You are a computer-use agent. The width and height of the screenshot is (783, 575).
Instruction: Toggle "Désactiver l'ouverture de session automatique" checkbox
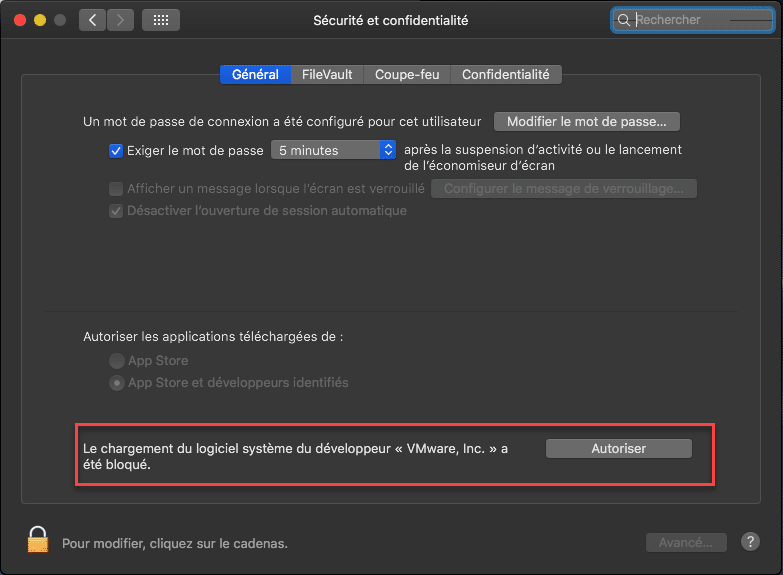pyautogui.click(x=116, y=211)
